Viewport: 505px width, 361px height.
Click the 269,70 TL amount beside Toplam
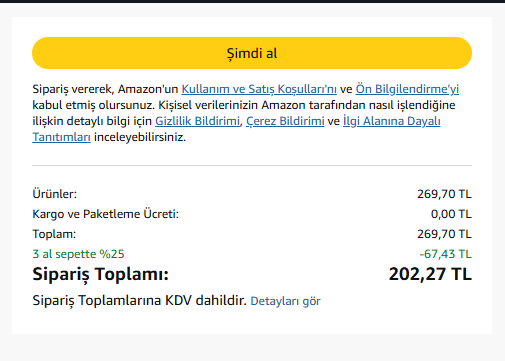444,234
